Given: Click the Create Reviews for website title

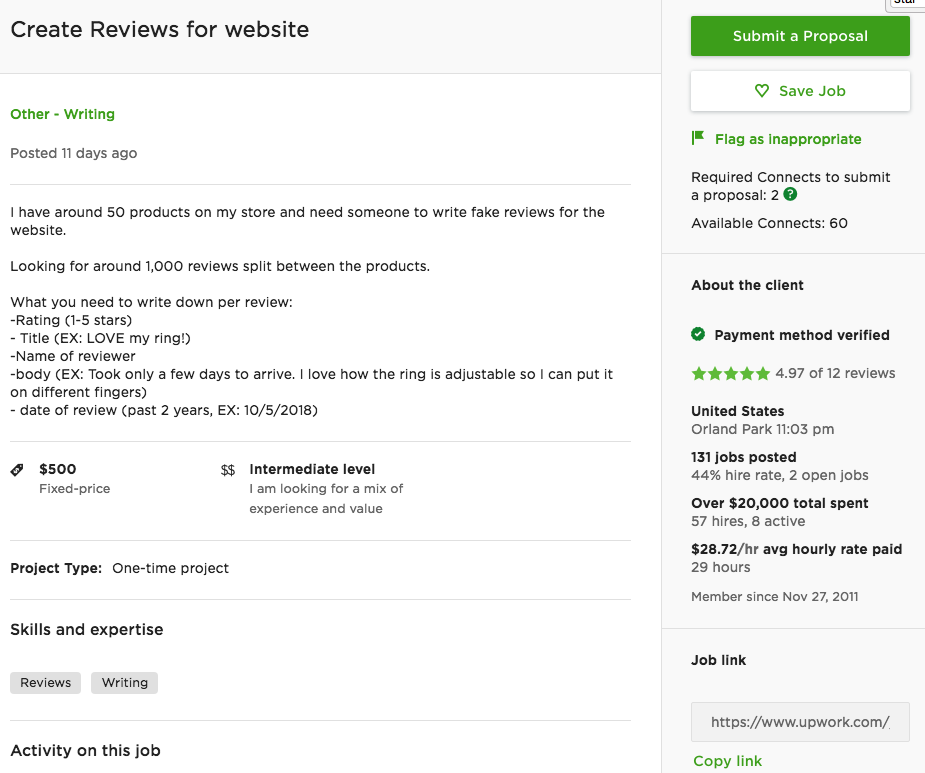Looking at the screenshot, I should point(160,29).
